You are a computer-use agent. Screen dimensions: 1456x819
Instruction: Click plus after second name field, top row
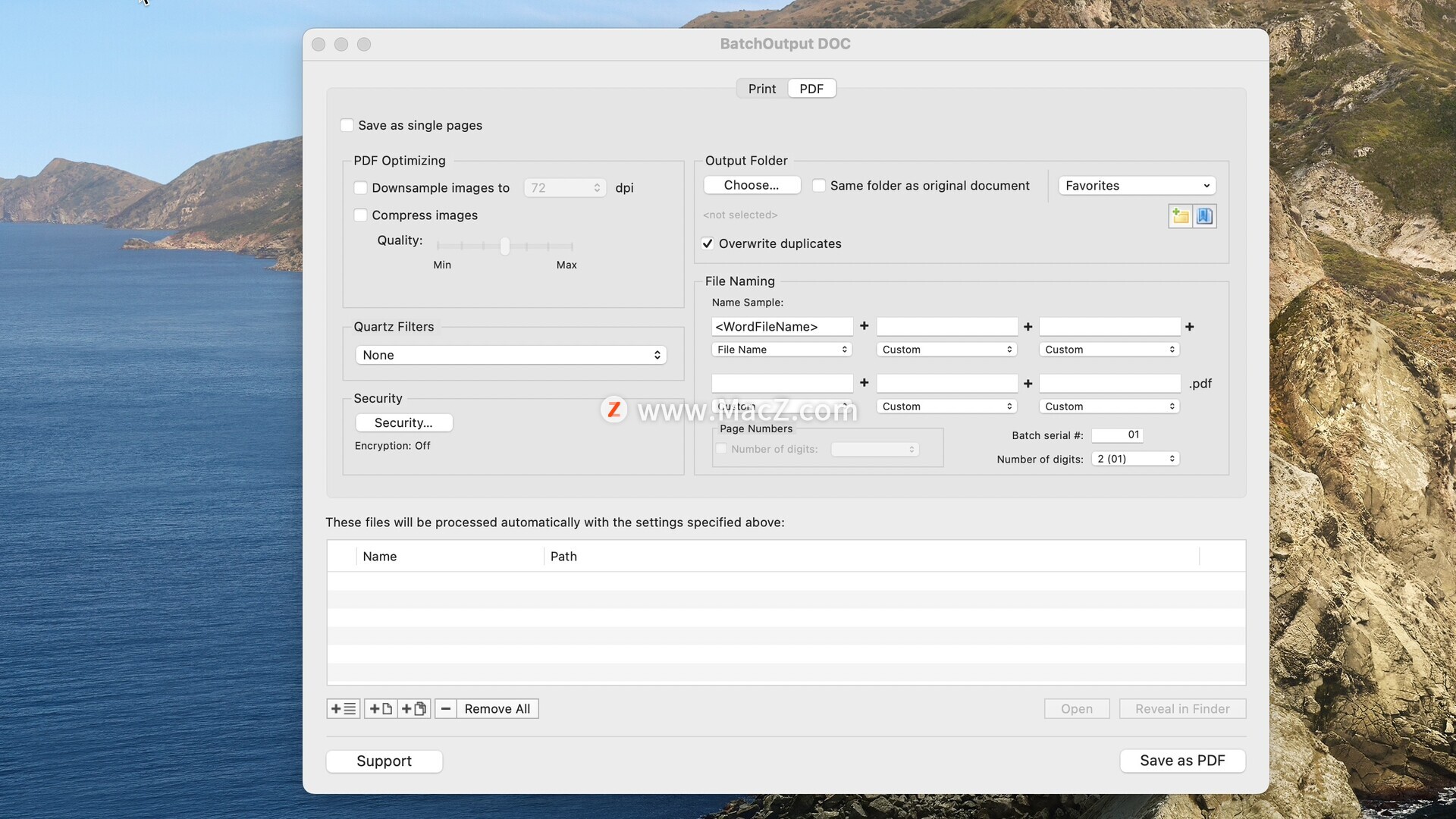tap(1028, 327)
